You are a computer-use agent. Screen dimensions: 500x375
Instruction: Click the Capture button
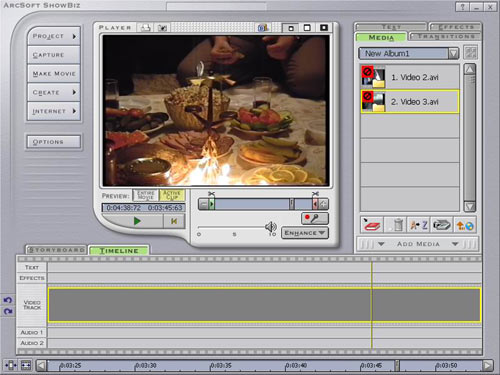(54, 55)
